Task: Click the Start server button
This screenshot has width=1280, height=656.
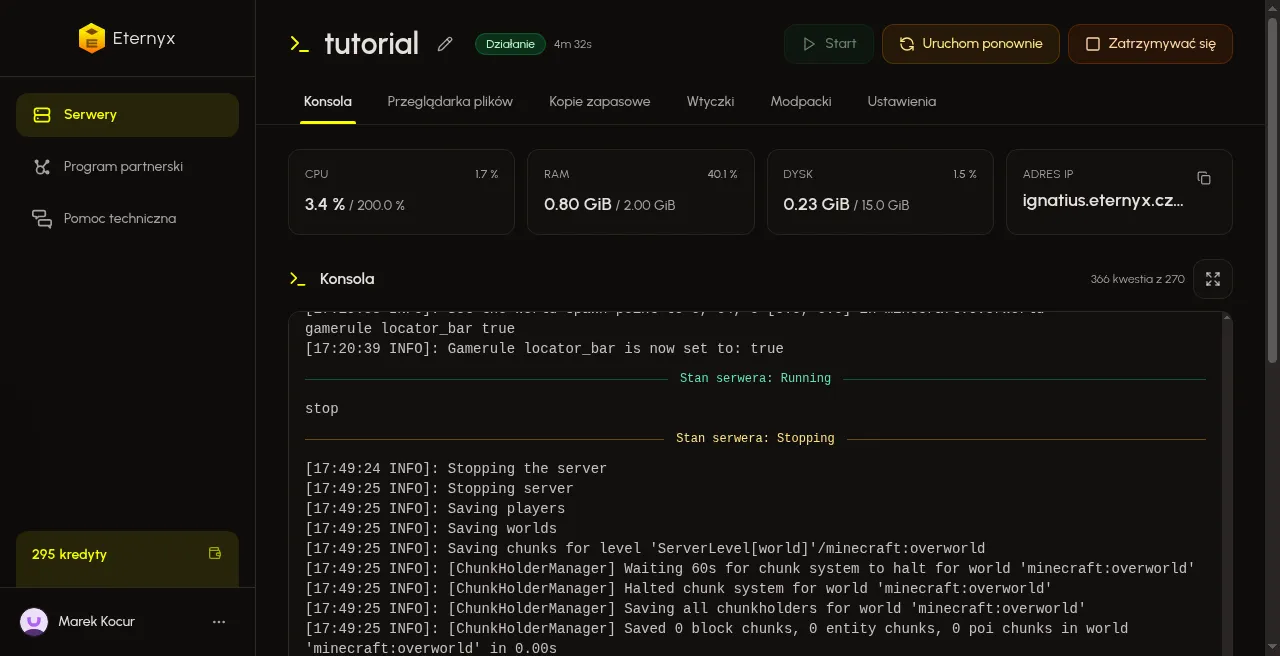Action: click(829, 44)
